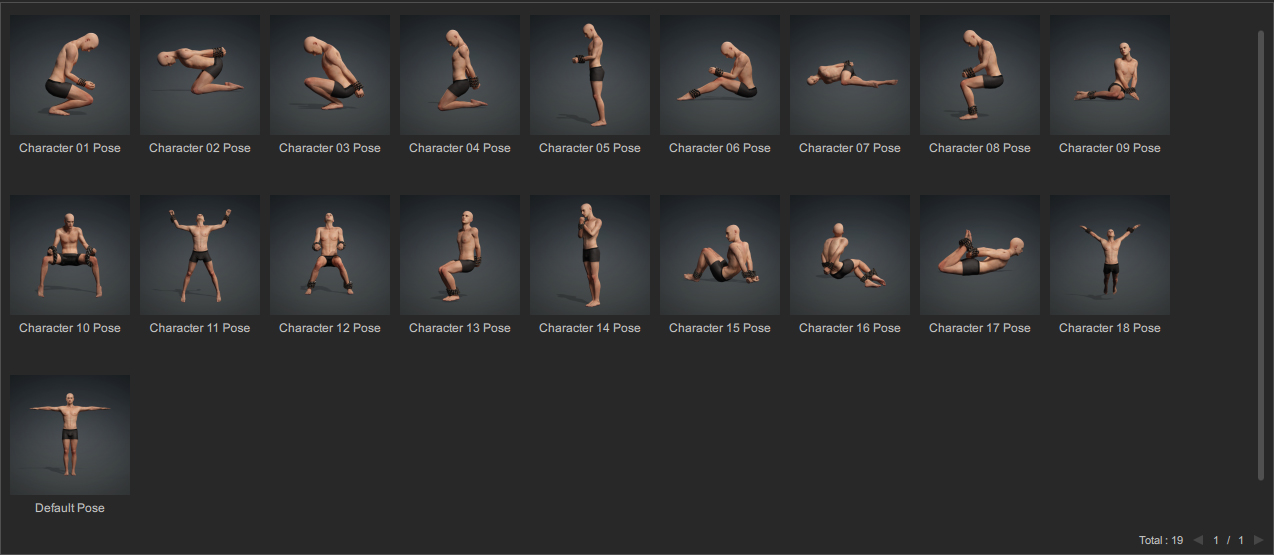The height and width of the screenshot is (555, 1274).
Task: Select the Character 13 Pose thumbnail
Action: click(460, 255)
